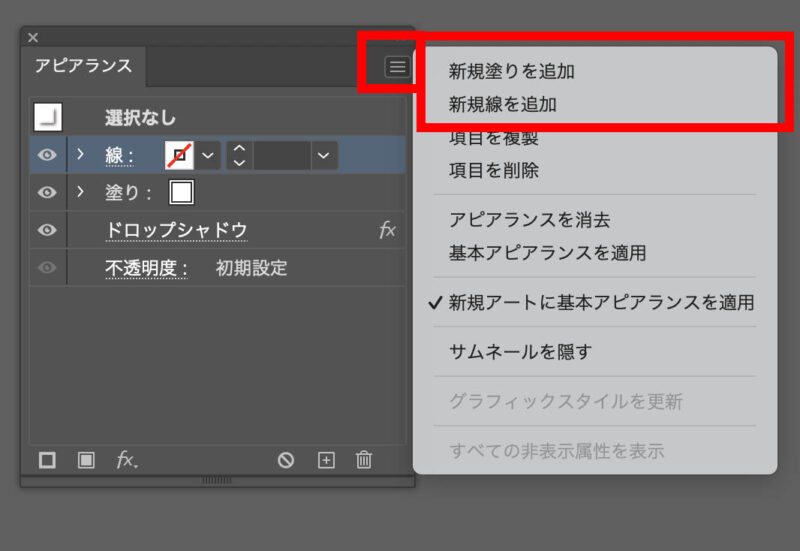This screenshot has width=800, height=551.
Task: Toggle visibility of ドロップシャドウ effect
Action: point(47,230)
